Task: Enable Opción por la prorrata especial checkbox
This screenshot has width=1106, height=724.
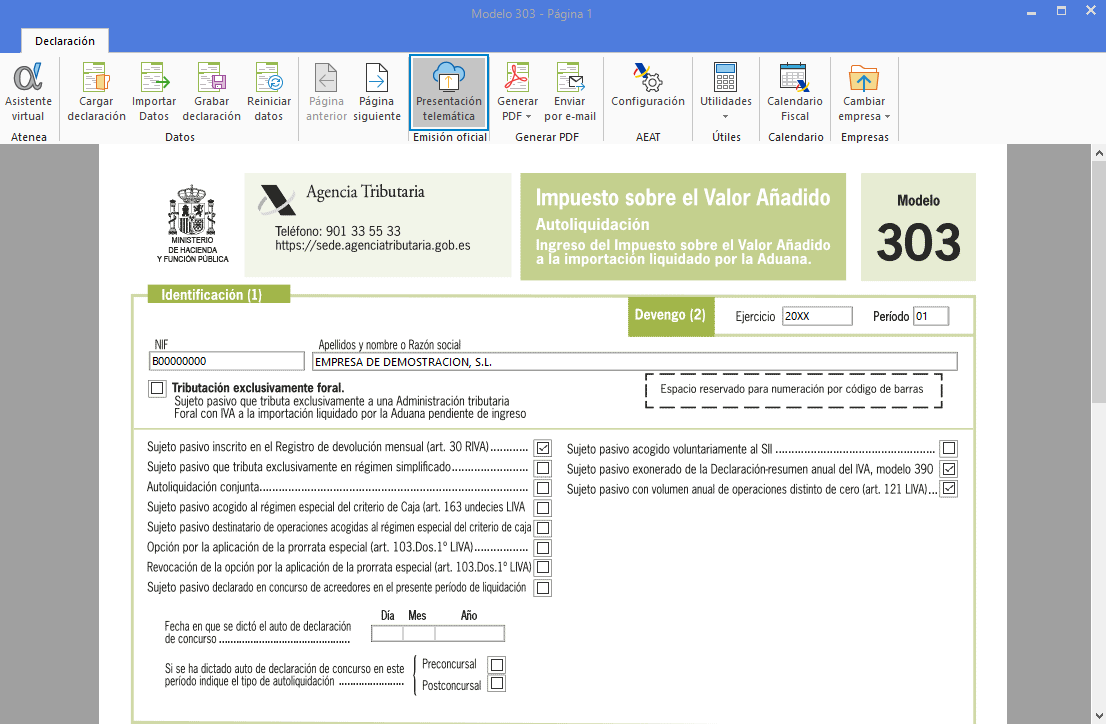Action: (542, 548)
